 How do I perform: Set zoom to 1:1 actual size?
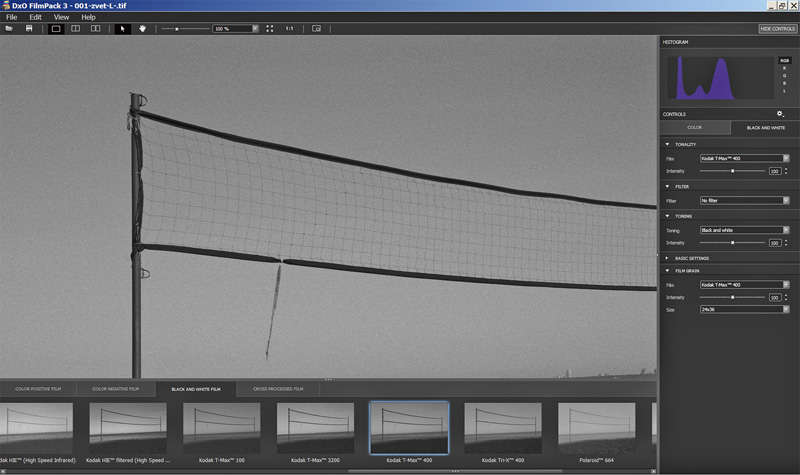point(289,29)
